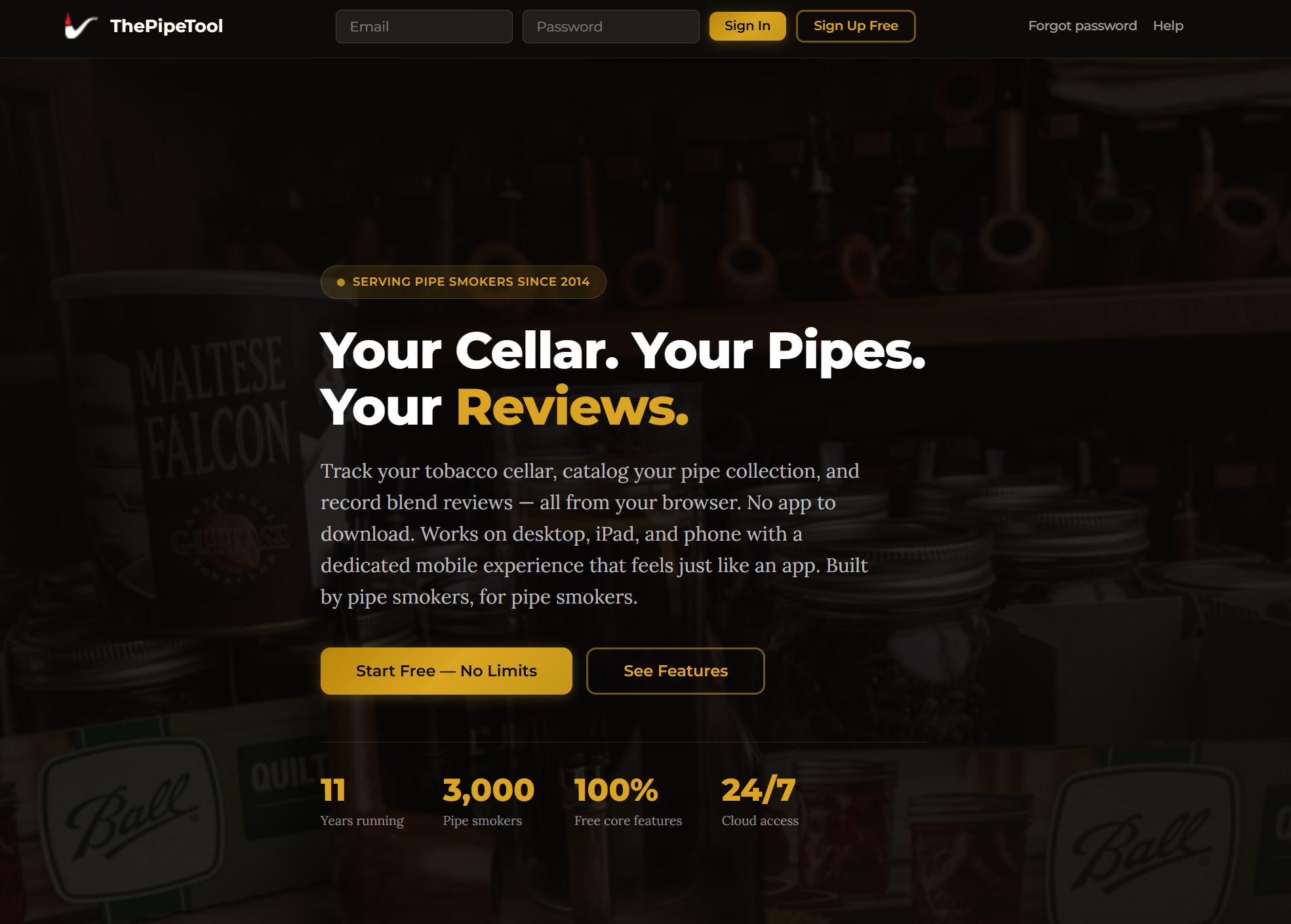The image size is (1291, 924).
Task: Select the 24/7 Cloud access stat
Action: click(760, 801)
